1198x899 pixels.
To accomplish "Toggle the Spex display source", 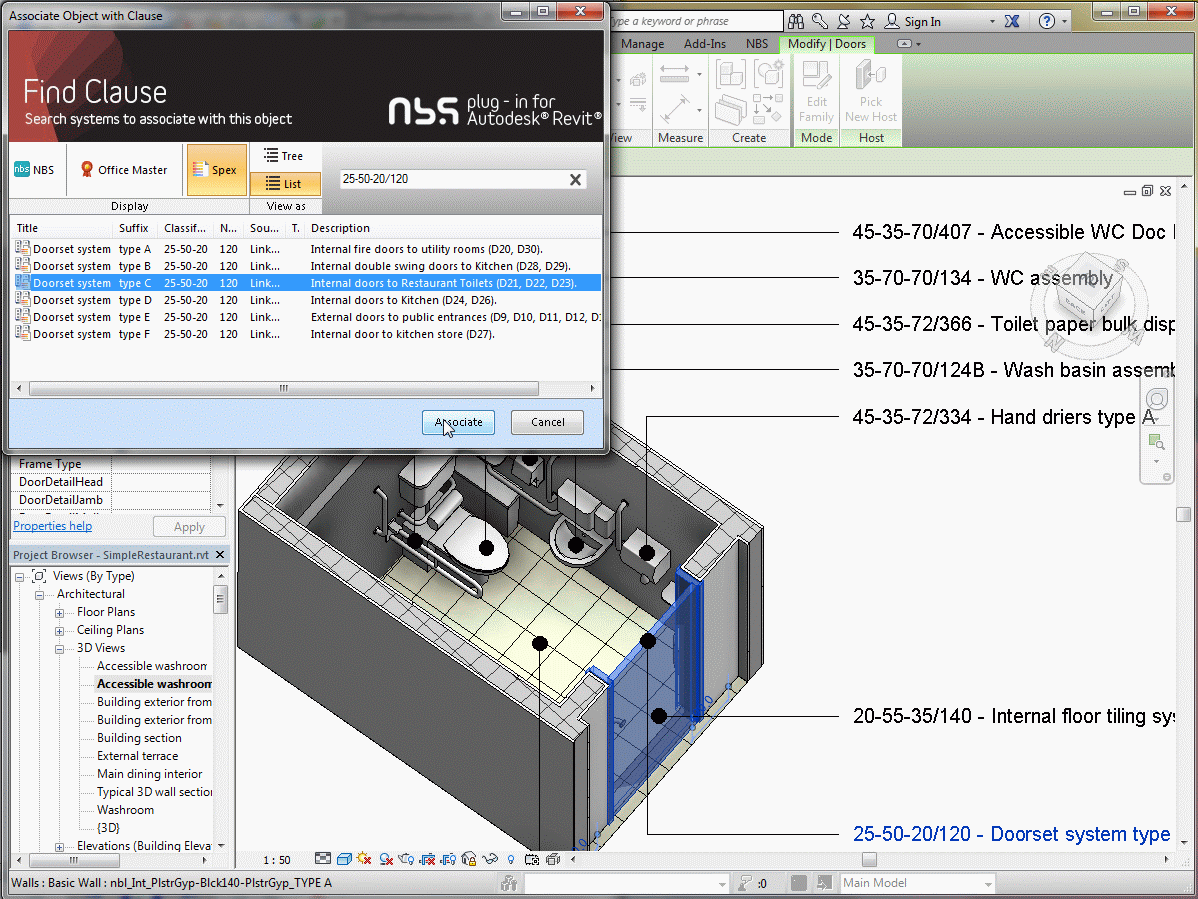I will pos(217,170).
